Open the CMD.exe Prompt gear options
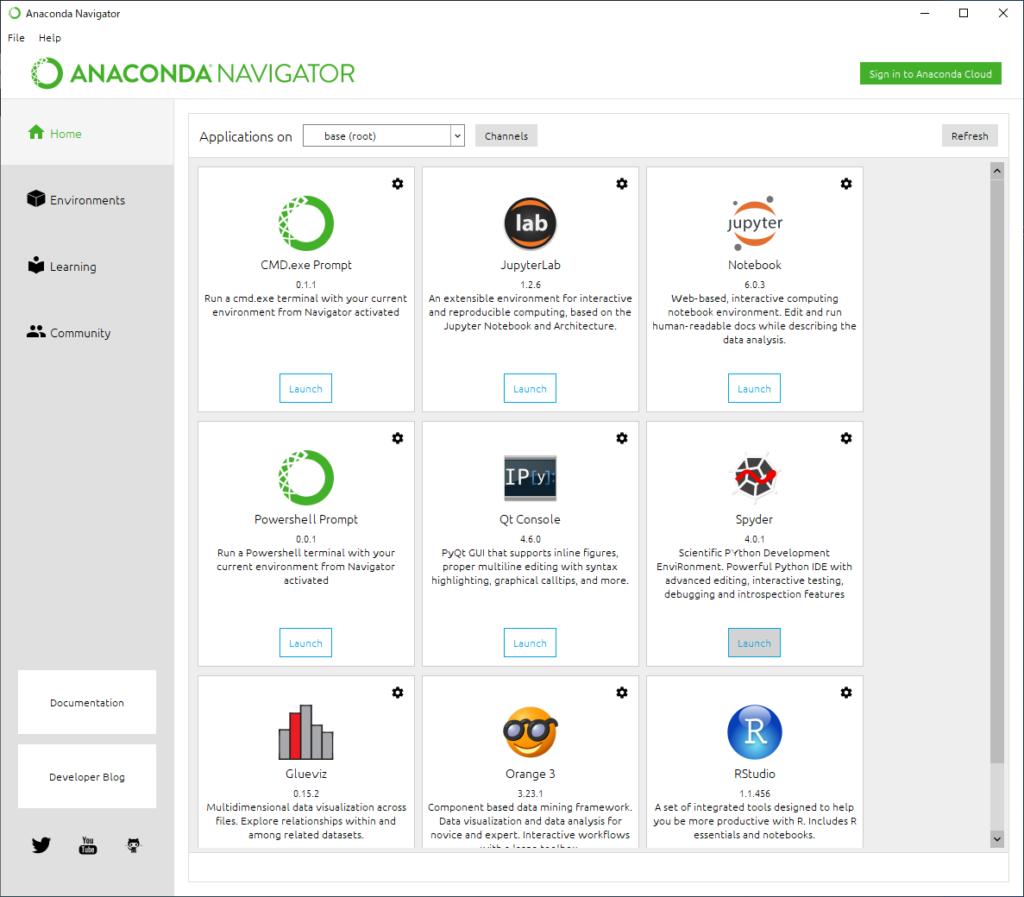Screen dimensions: 1024x897 tap(397, 184)
